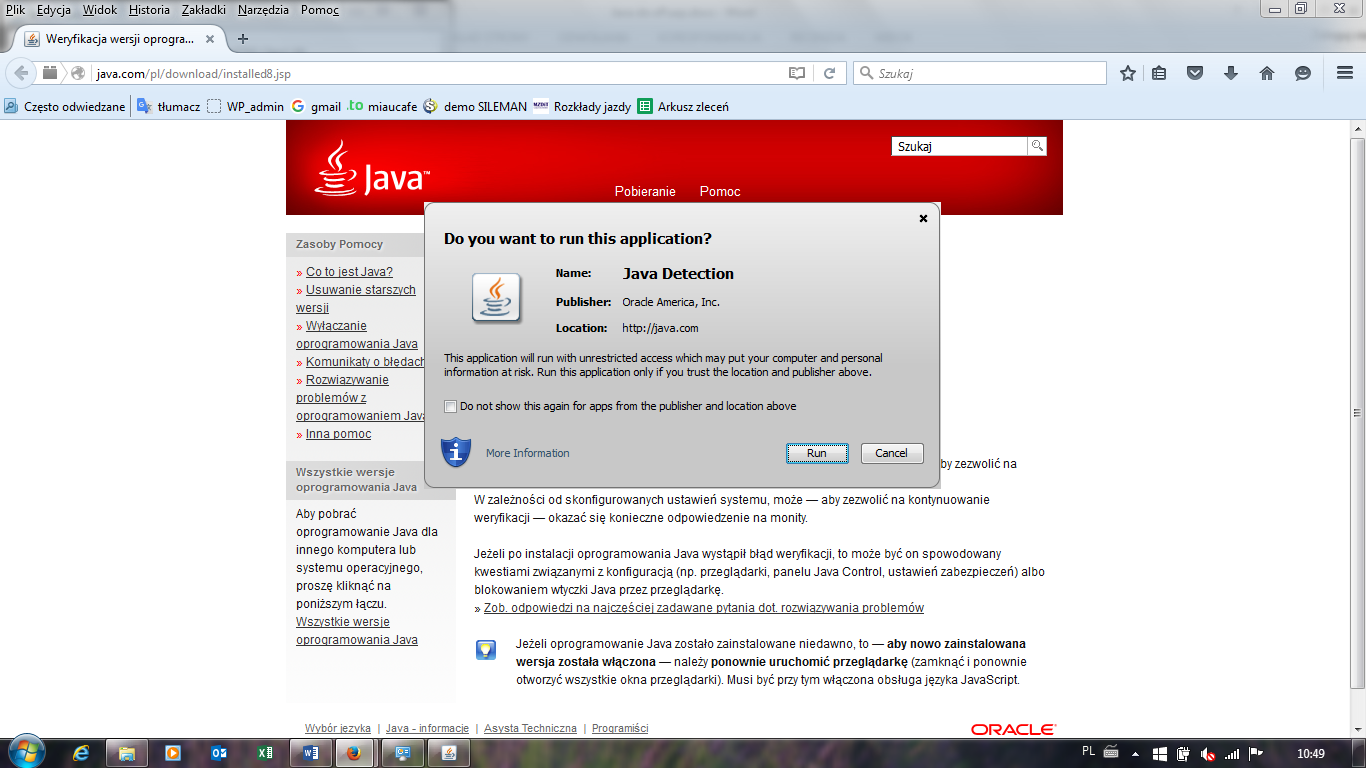Click the PL language indicator in tray
1366x768 pixels.
[1089, 751]
